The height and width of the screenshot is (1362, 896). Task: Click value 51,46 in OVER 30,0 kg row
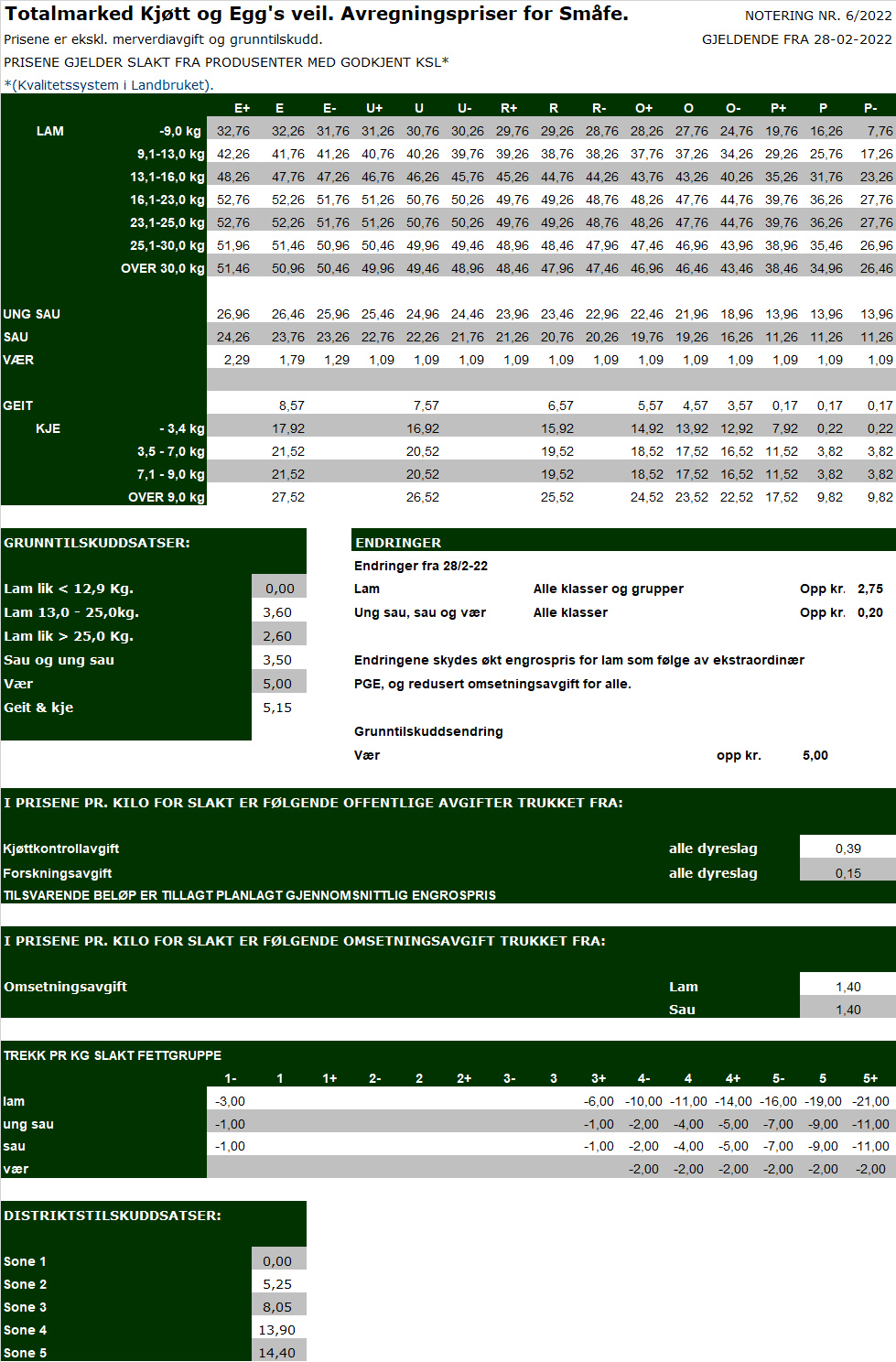coord(233,268)
